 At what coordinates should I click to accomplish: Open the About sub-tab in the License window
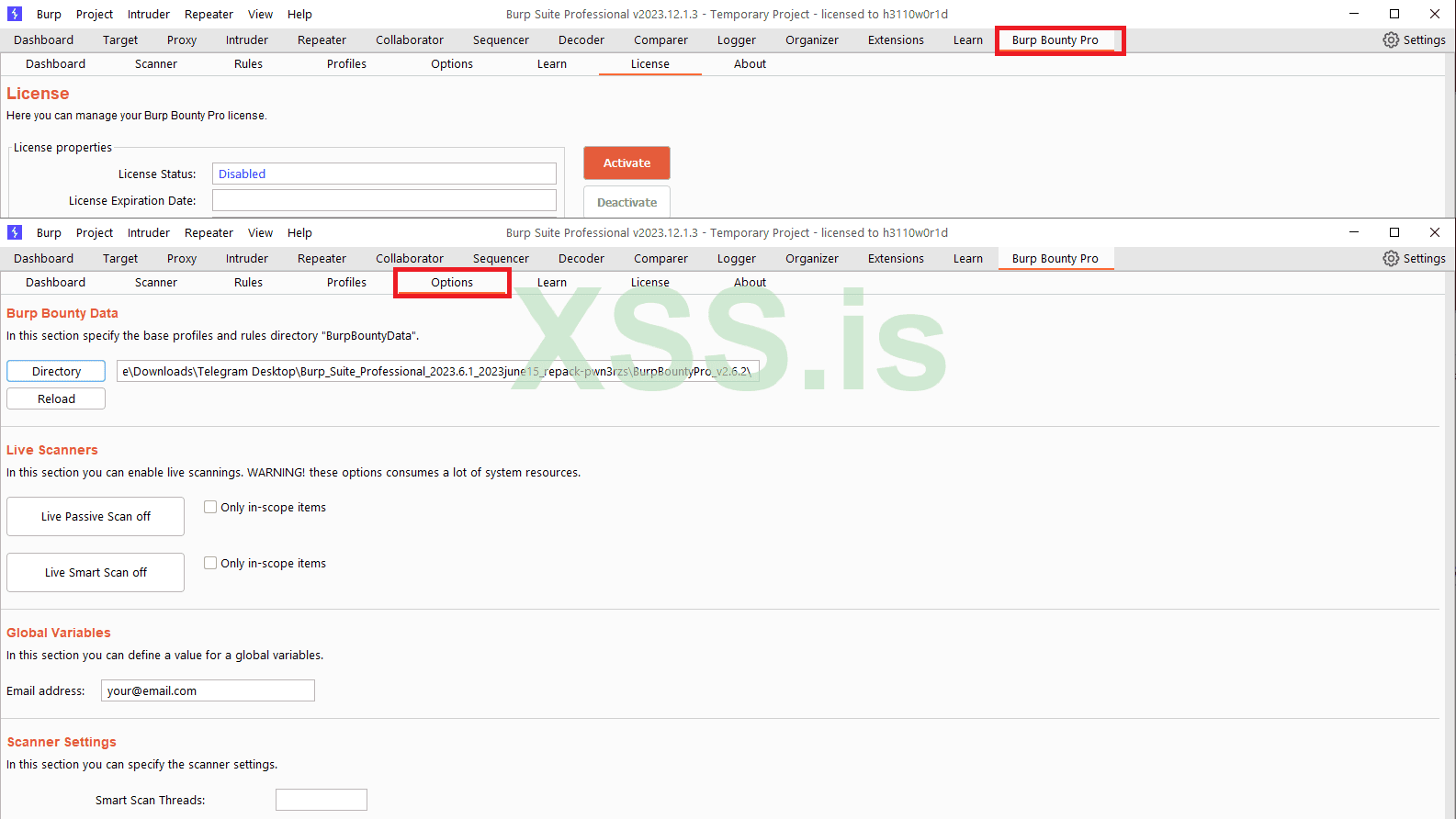pos(750,63)
